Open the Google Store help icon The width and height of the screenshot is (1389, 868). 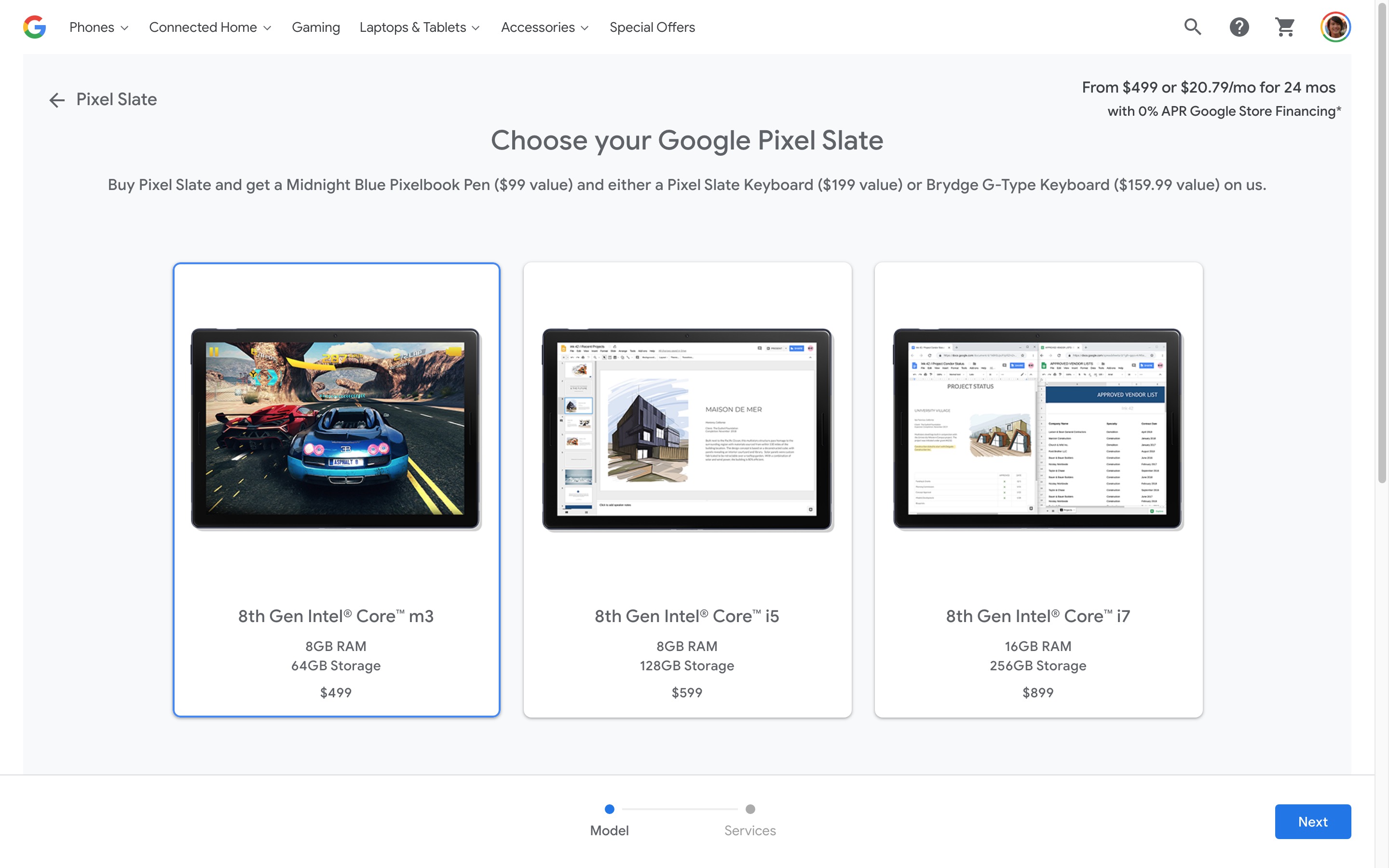(x=1238, y=27)
